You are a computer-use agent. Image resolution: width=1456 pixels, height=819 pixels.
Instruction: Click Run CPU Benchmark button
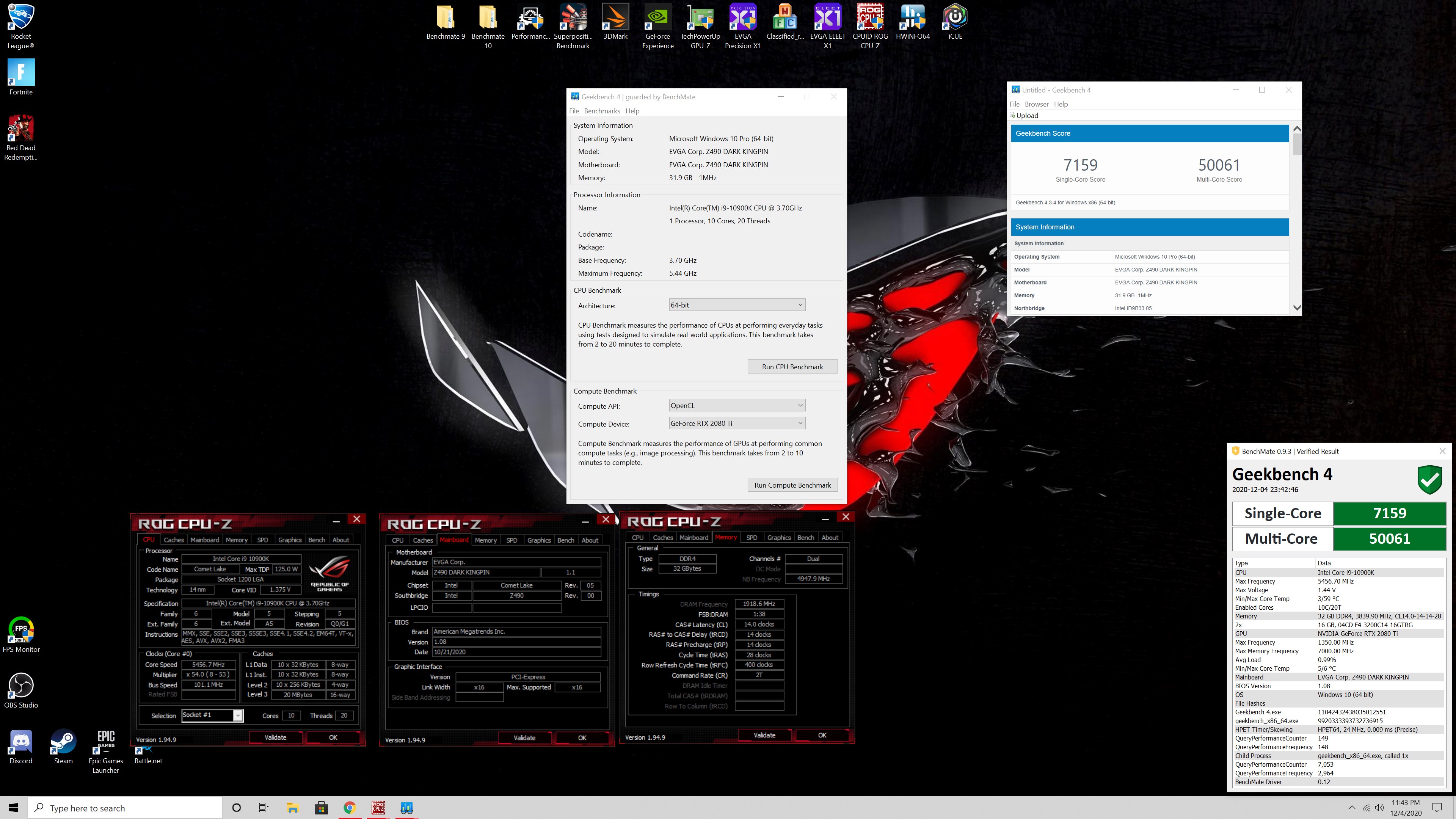(792, 367)
